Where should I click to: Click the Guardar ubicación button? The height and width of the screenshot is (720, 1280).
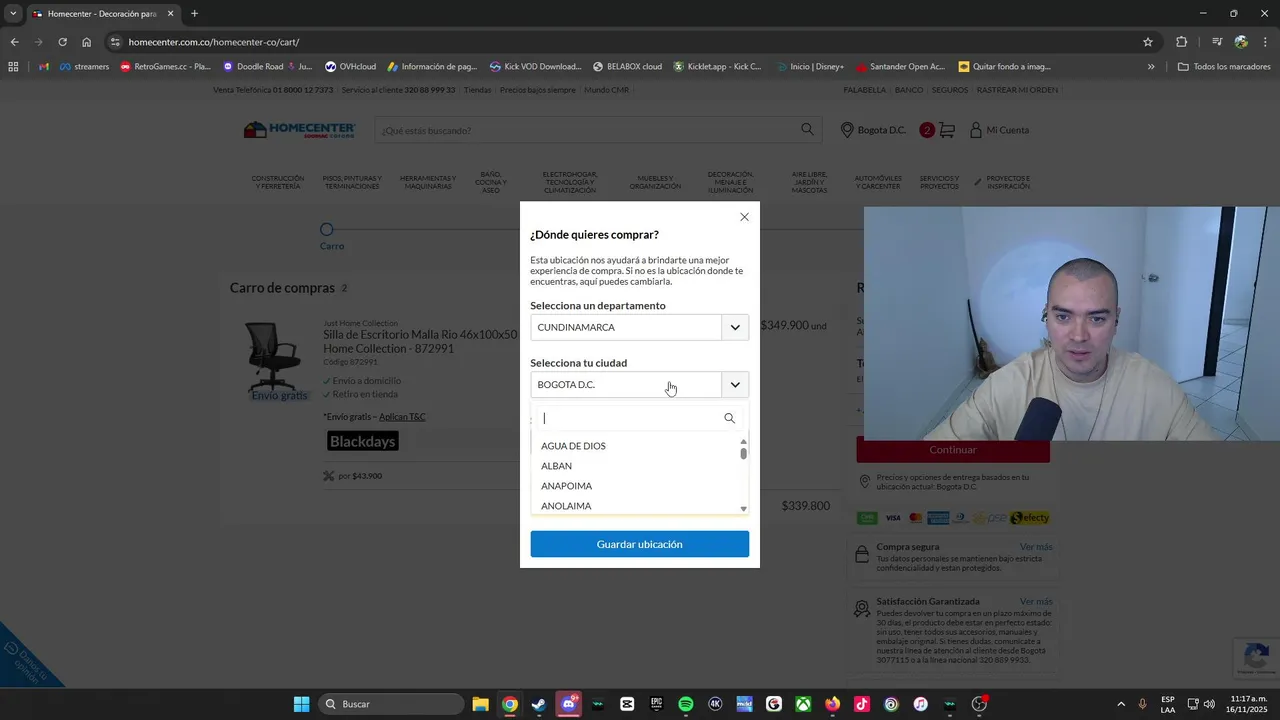point(639,544)
